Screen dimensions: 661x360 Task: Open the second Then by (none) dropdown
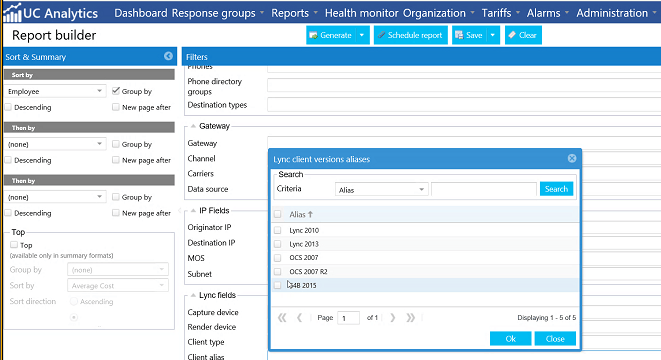[55, 197]
